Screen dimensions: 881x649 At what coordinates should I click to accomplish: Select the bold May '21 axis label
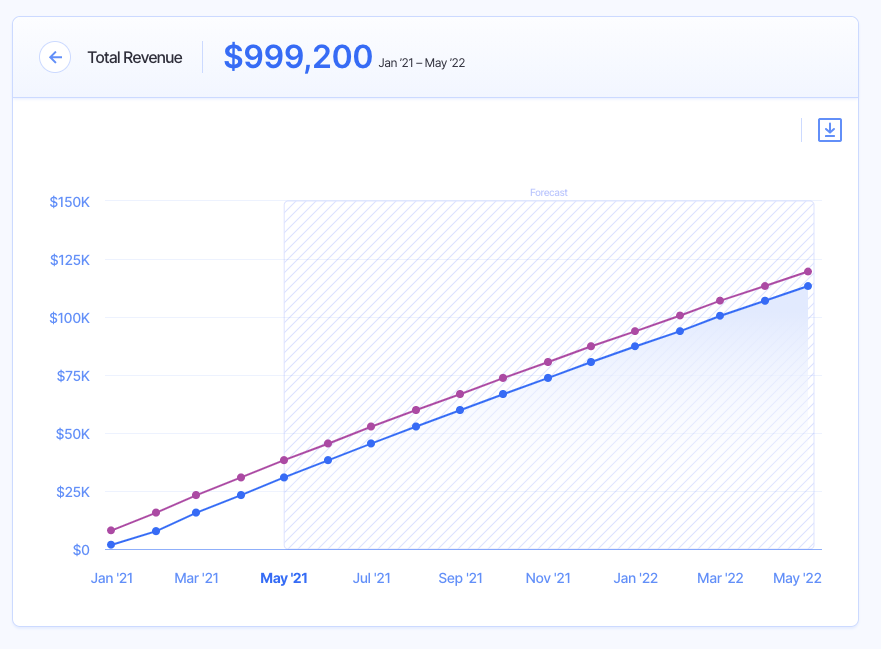click(285, 578)
